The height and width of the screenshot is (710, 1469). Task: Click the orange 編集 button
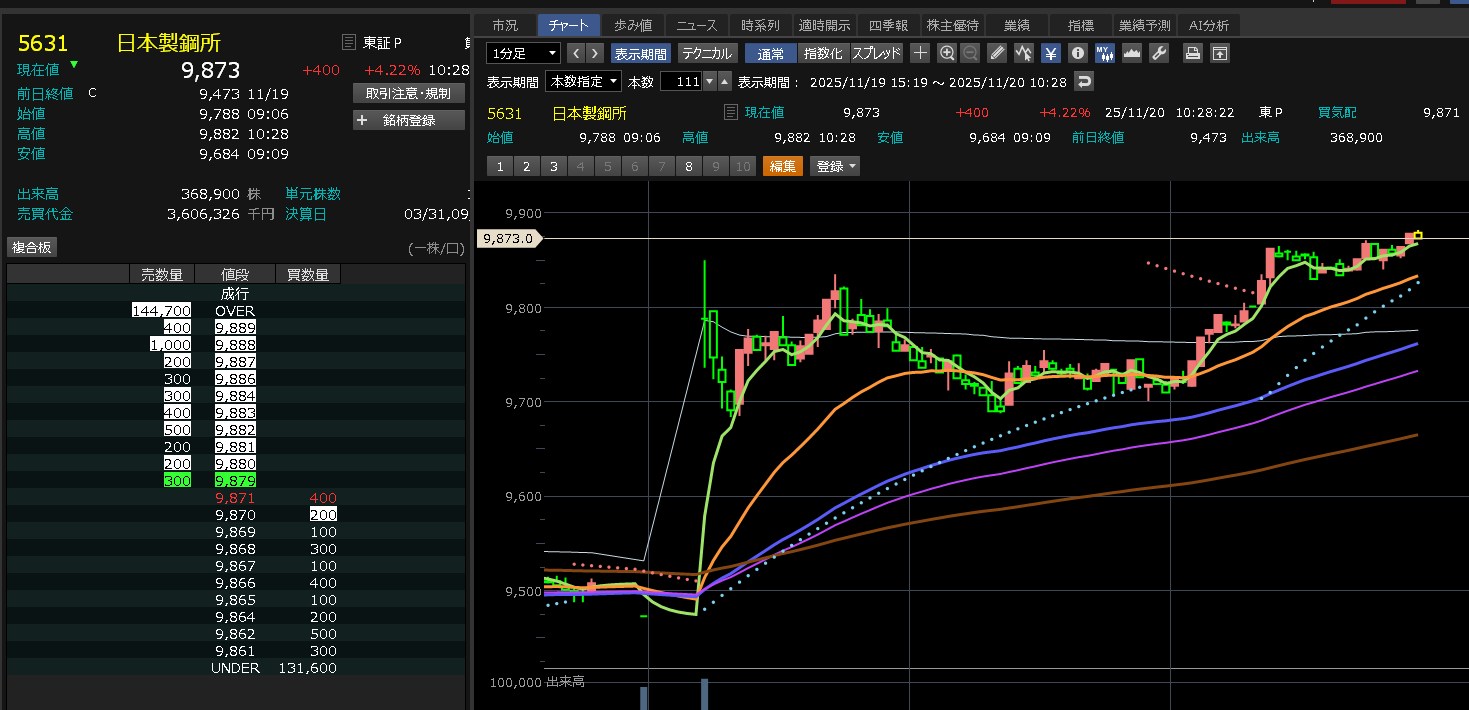(x=783, y=166)
